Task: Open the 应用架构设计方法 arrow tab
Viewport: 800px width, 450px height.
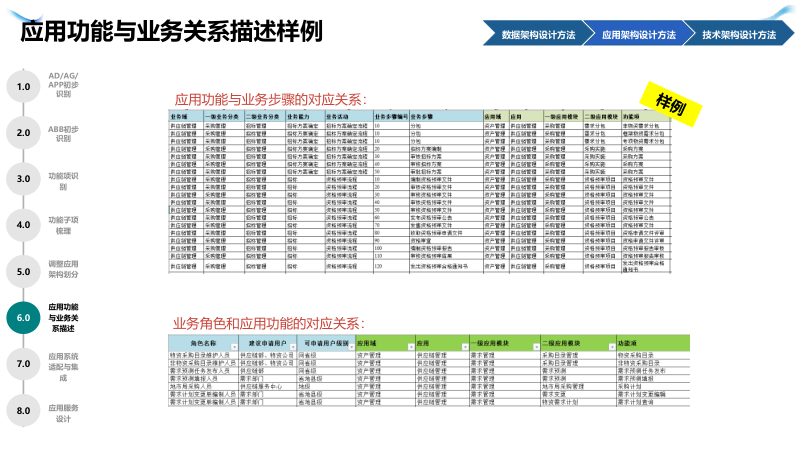Action: click(639, 34)
